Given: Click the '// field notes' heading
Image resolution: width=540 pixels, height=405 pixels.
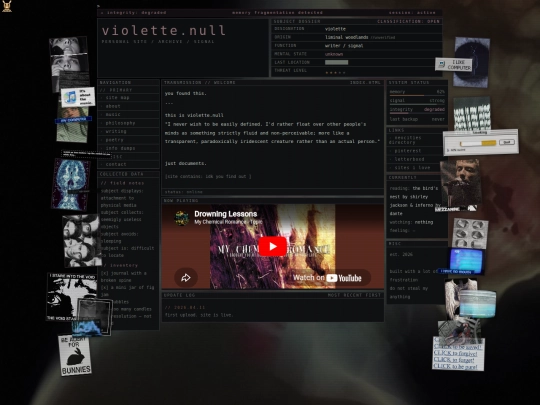Looking at the screenshot, I should tap(122, 183).
